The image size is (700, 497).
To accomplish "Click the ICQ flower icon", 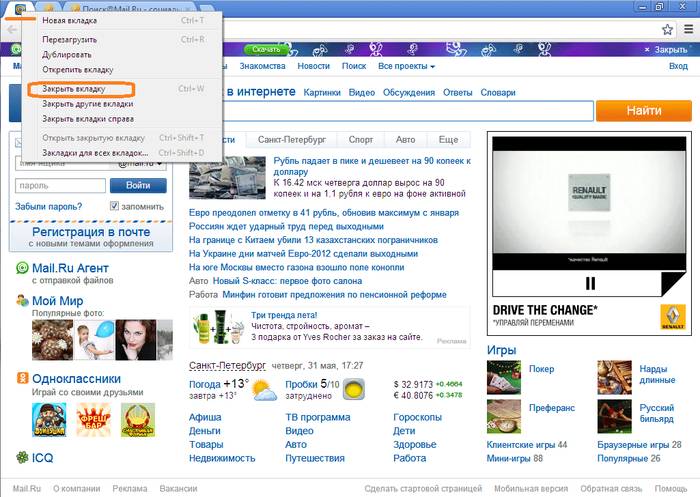I will click(x=22, y=457).
